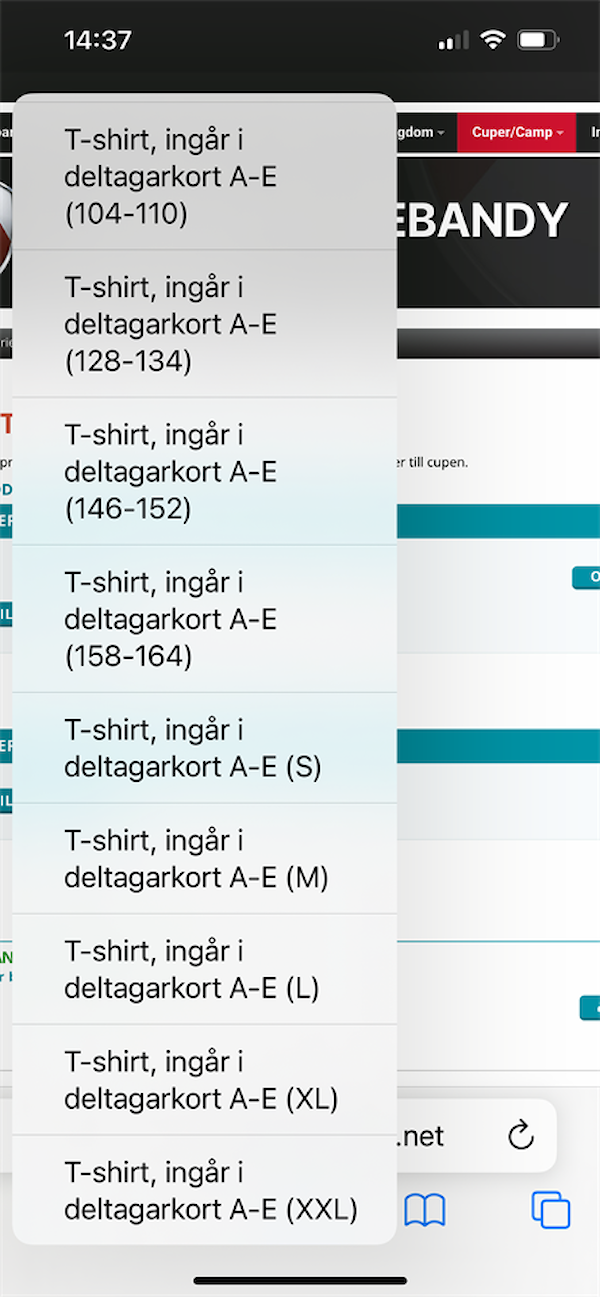Select T-shirt size (158-164) option
This screenshot has width=600, height=1297.
point(204,619)
